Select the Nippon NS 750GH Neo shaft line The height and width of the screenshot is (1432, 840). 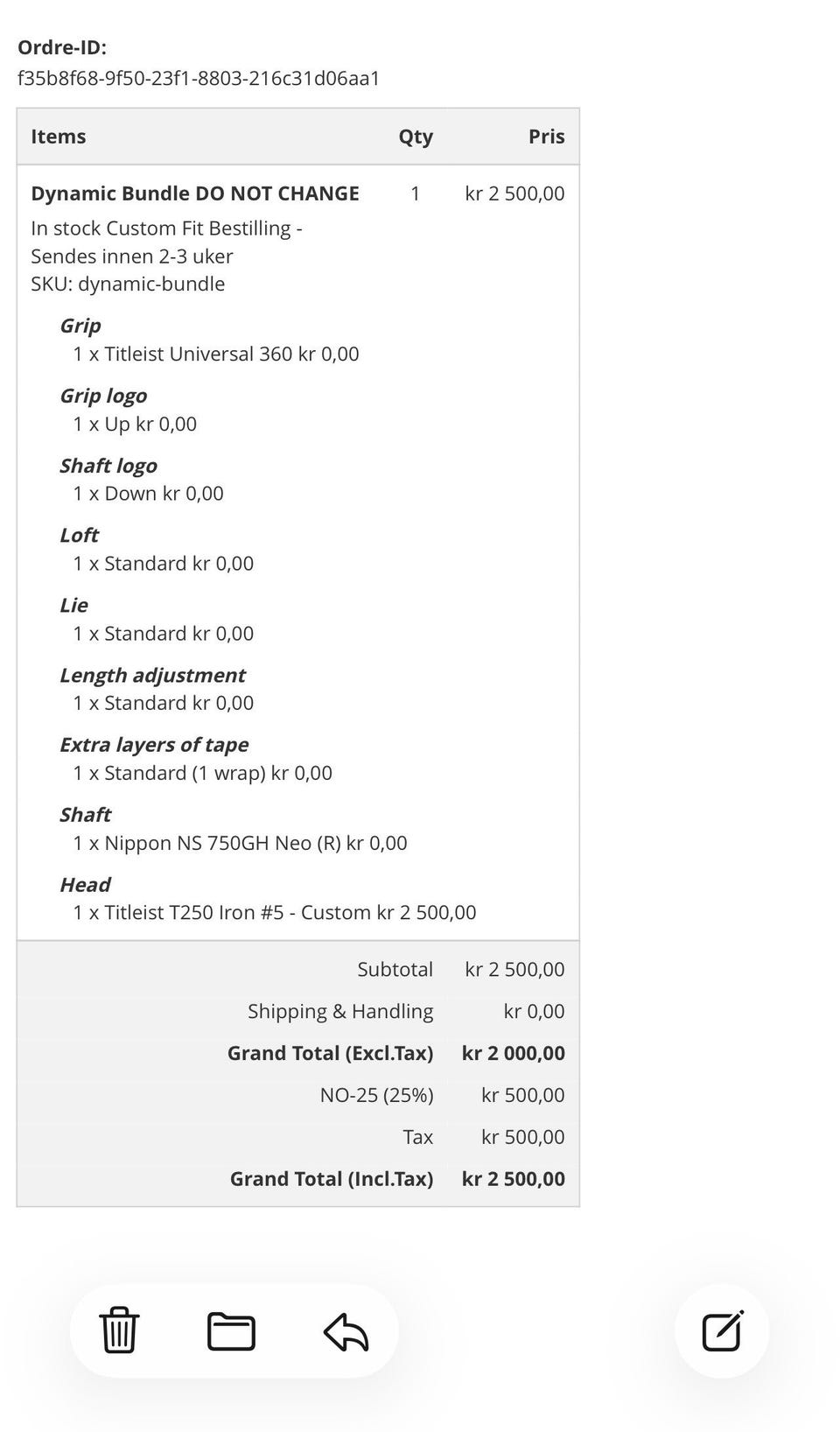(x=240, y=843)
